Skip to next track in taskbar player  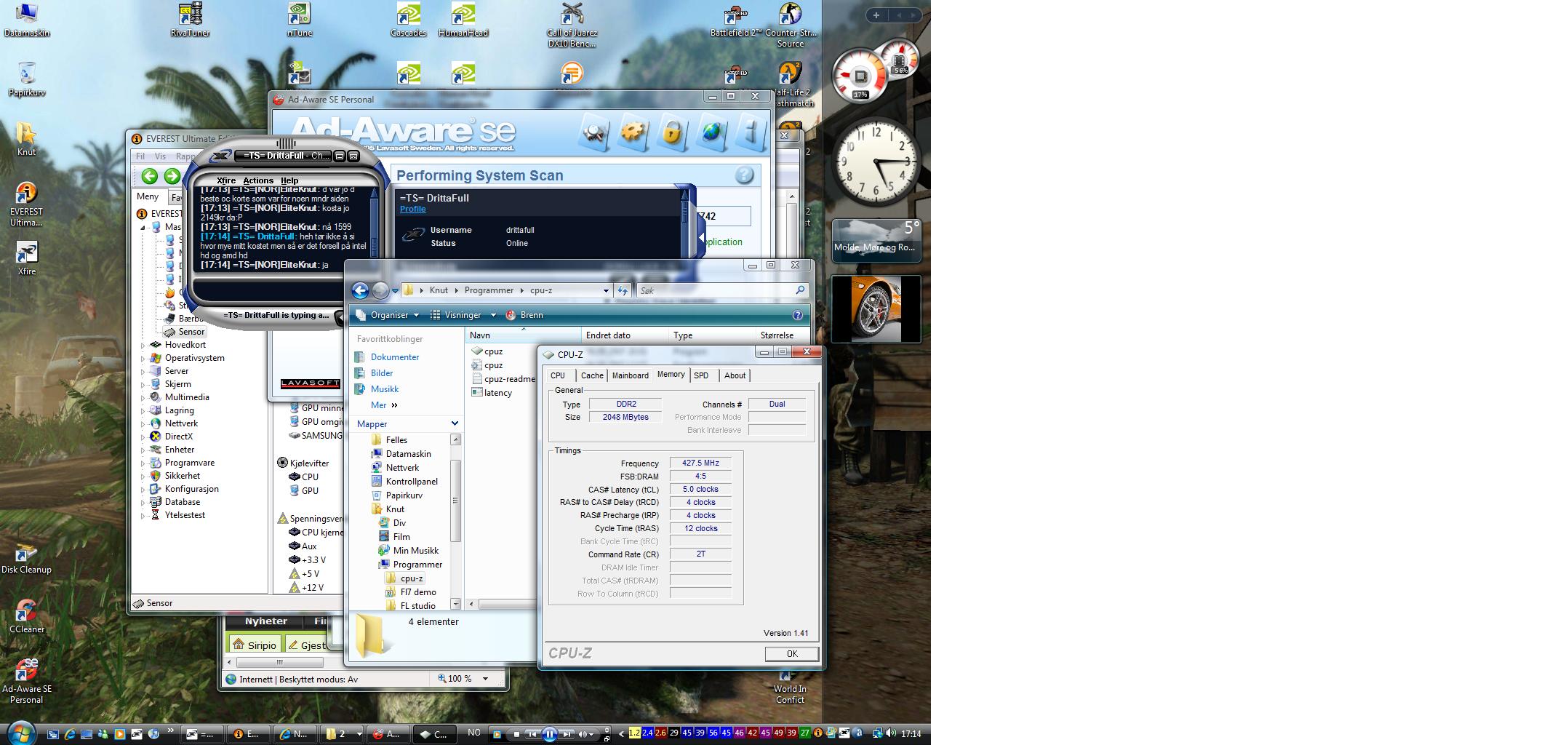click(567, 734)
